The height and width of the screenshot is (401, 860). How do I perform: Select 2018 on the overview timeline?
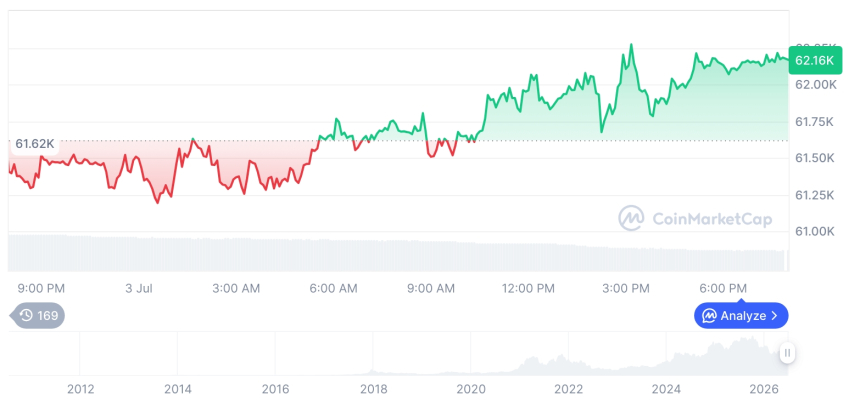click(373, 389)
